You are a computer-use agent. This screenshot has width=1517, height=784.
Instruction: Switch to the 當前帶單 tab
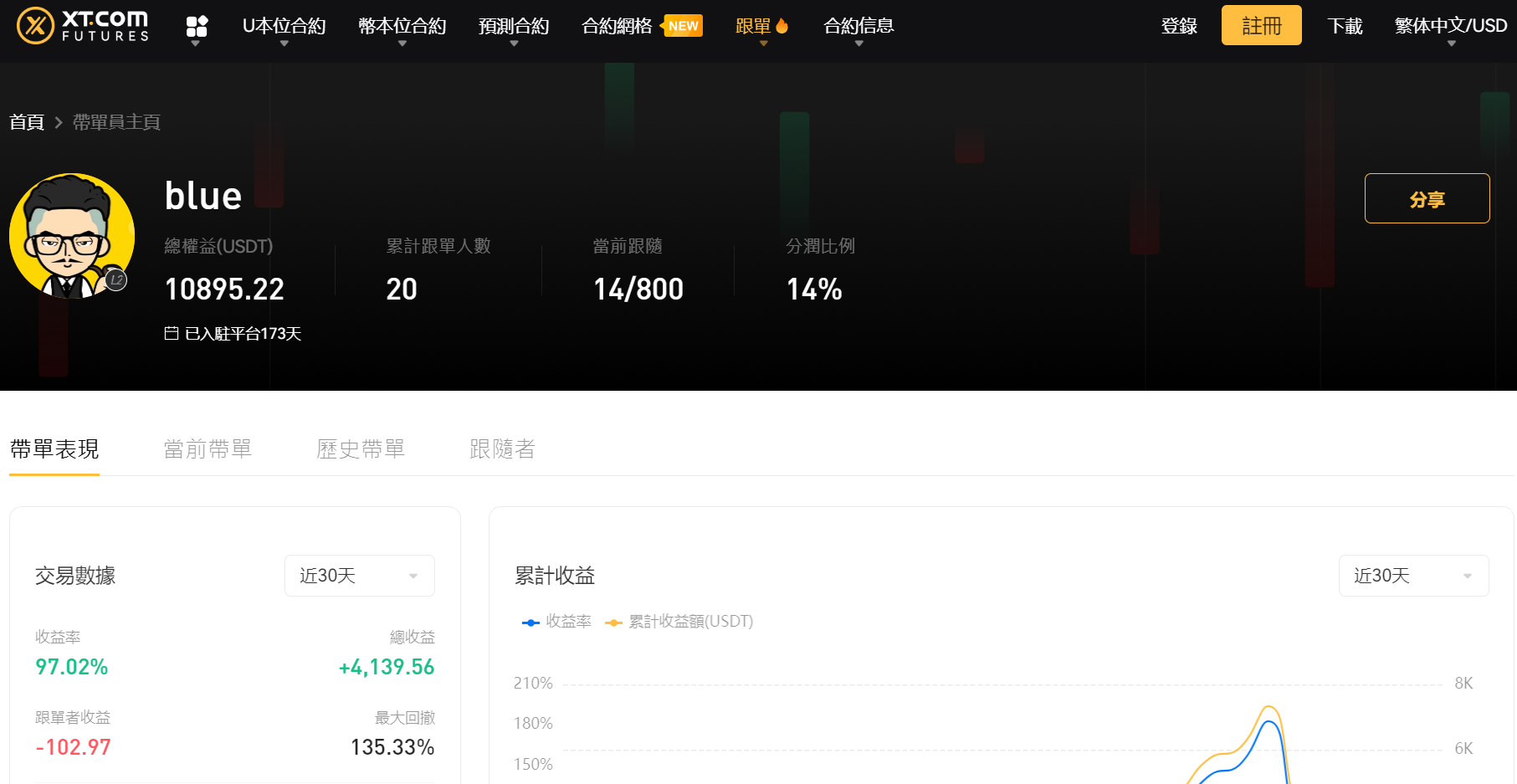(208, 449)
